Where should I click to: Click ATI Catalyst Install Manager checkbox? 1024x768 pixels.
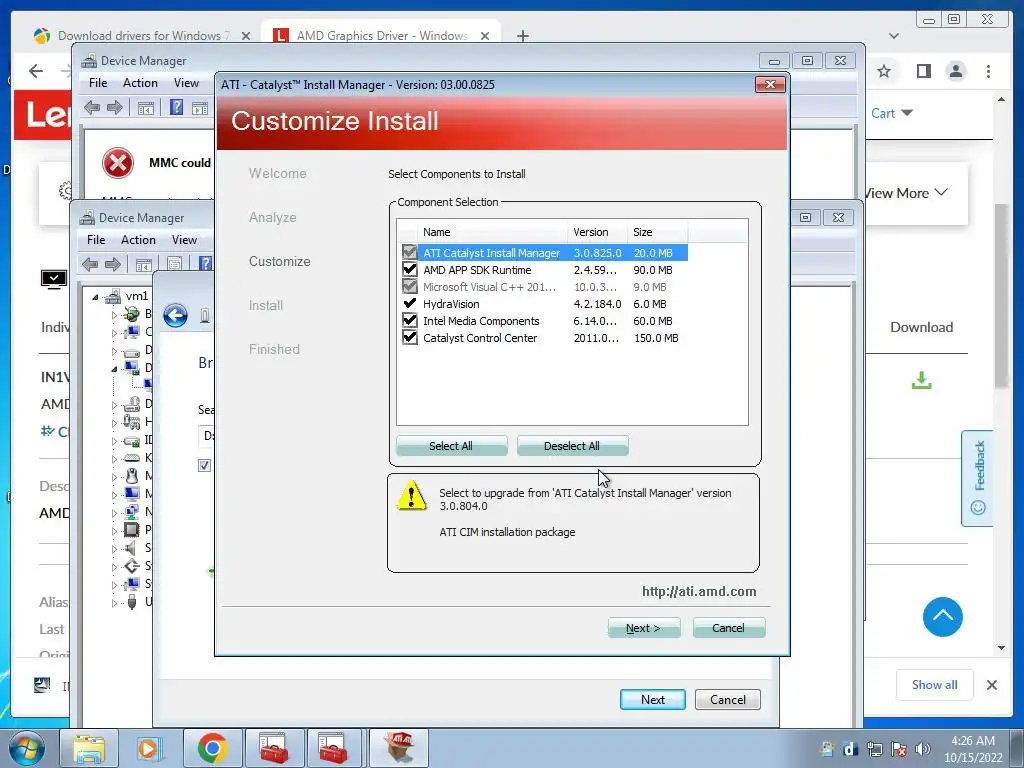click(409, 252)
